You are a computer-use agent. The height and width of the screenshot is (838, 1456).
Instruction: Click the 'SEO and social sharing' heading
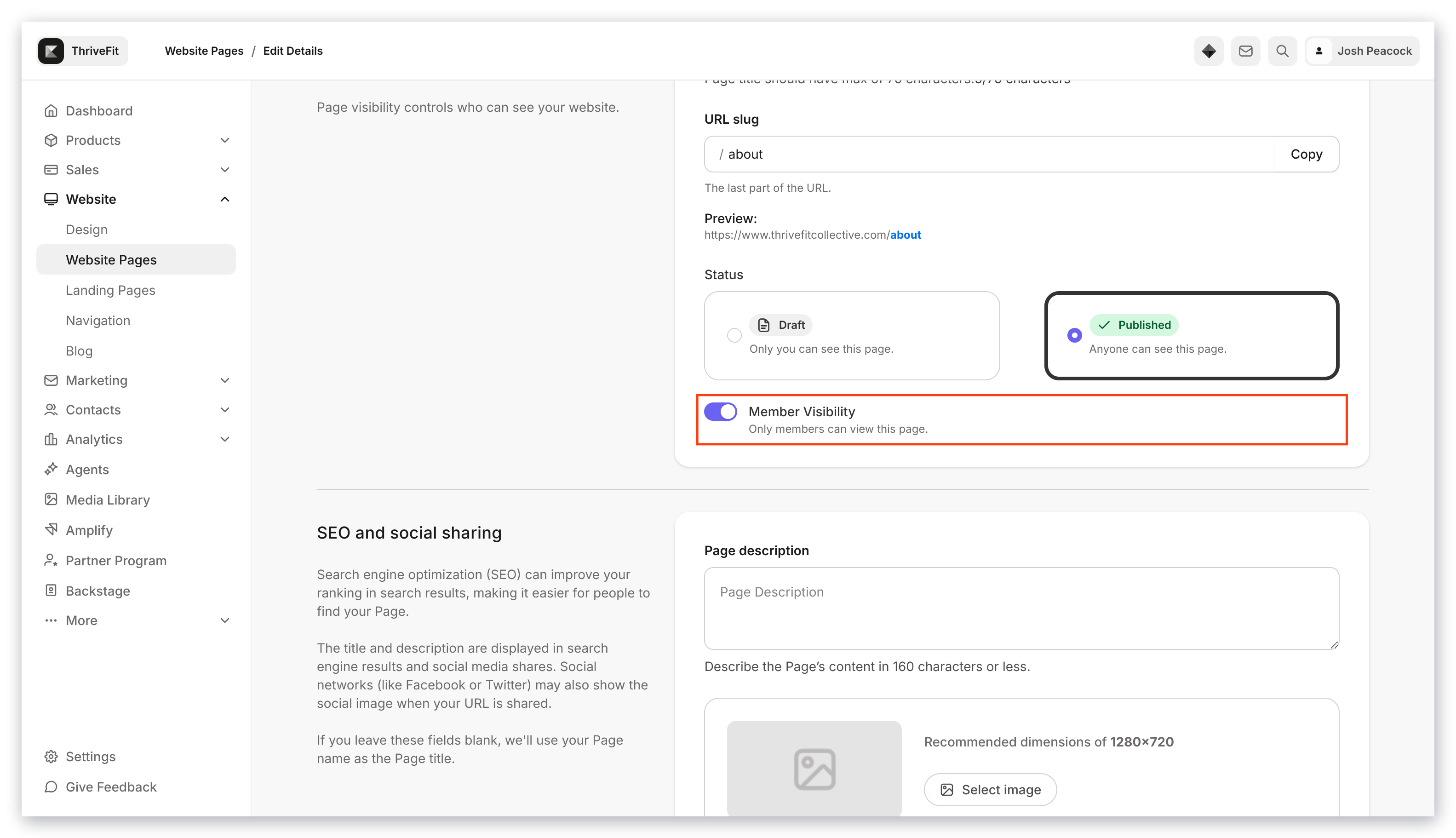pyautogui.click(x=408, y=533)
